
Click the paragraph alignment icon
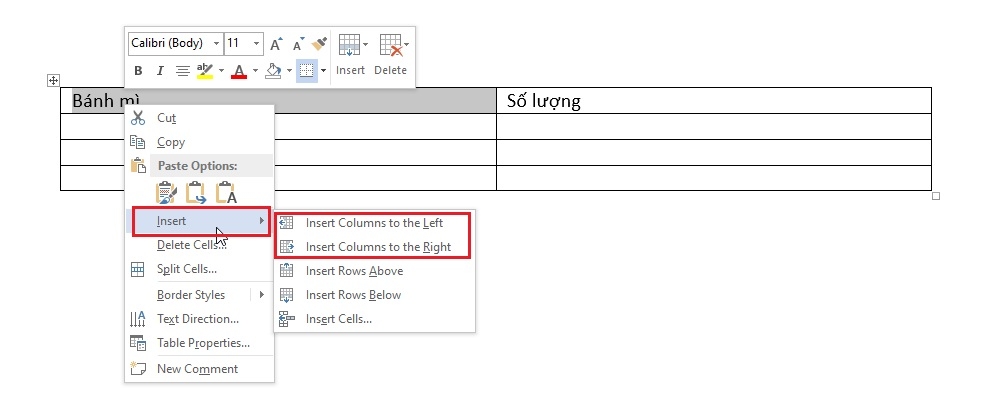point(183,71)
